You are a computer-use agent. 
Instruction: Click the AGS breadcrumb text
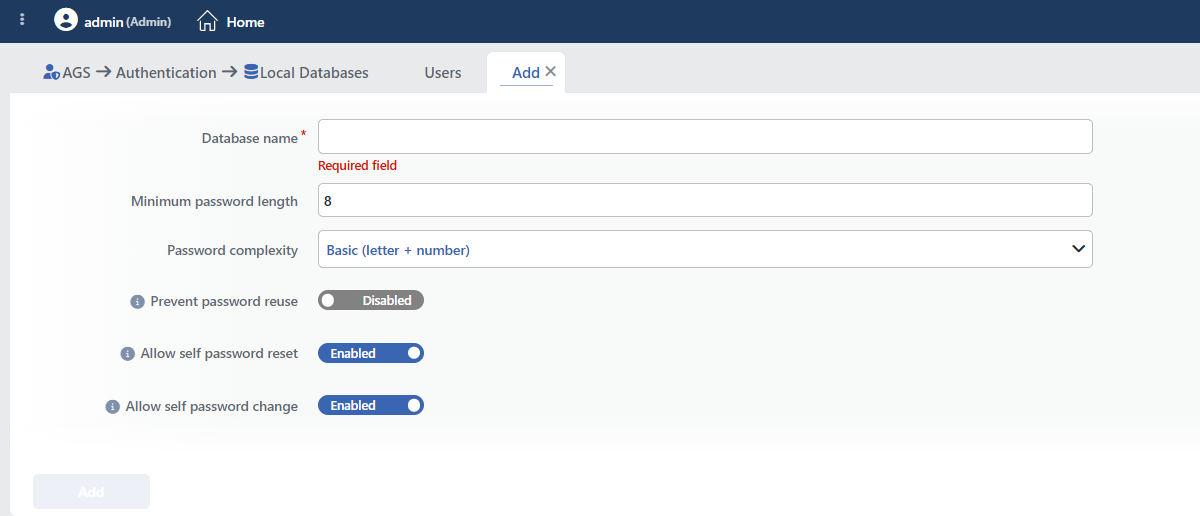click(x=76, y=73)
